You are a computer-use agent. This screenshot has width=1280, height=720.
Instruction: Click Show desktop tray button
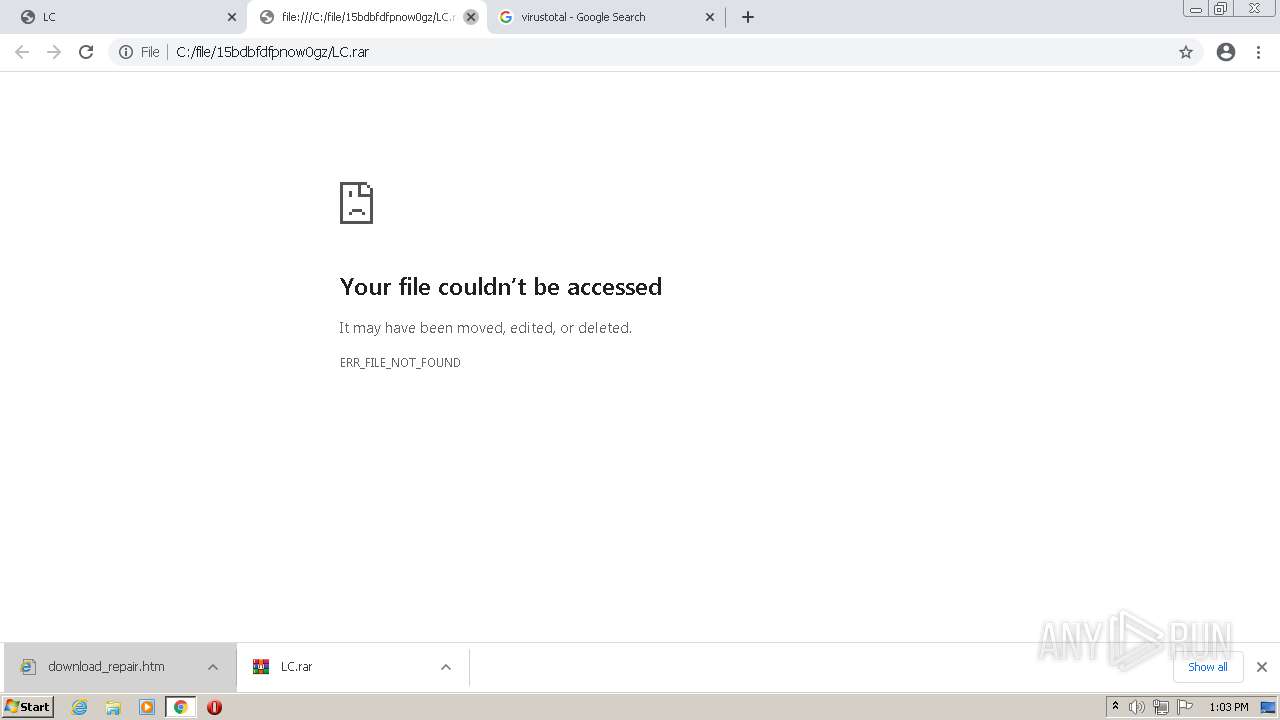(1268, 707)
